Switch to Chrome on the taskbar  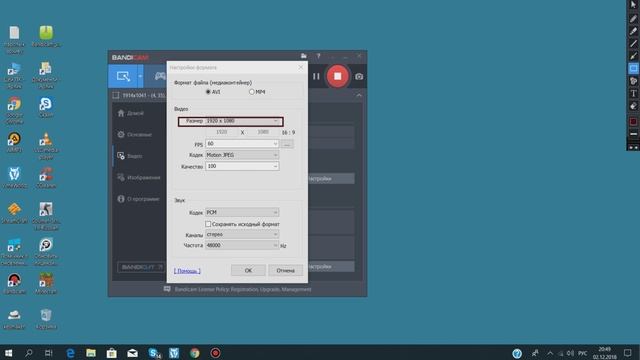(x=195, y=353)
